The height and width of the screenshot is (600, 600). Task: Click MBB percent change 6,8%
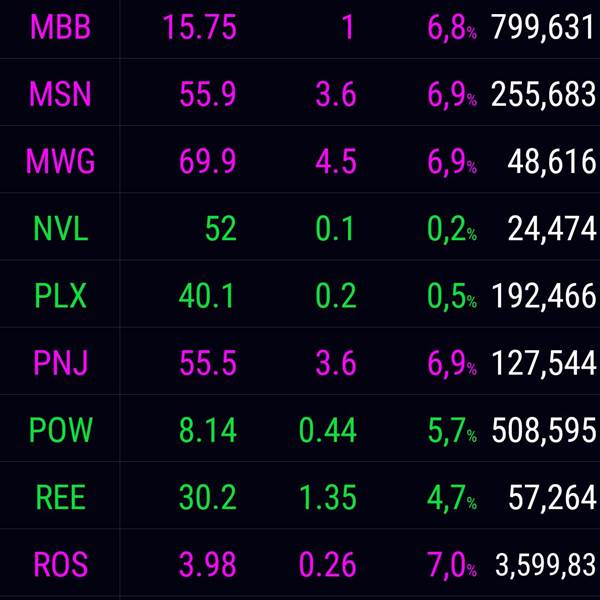[x=452, y=28]
